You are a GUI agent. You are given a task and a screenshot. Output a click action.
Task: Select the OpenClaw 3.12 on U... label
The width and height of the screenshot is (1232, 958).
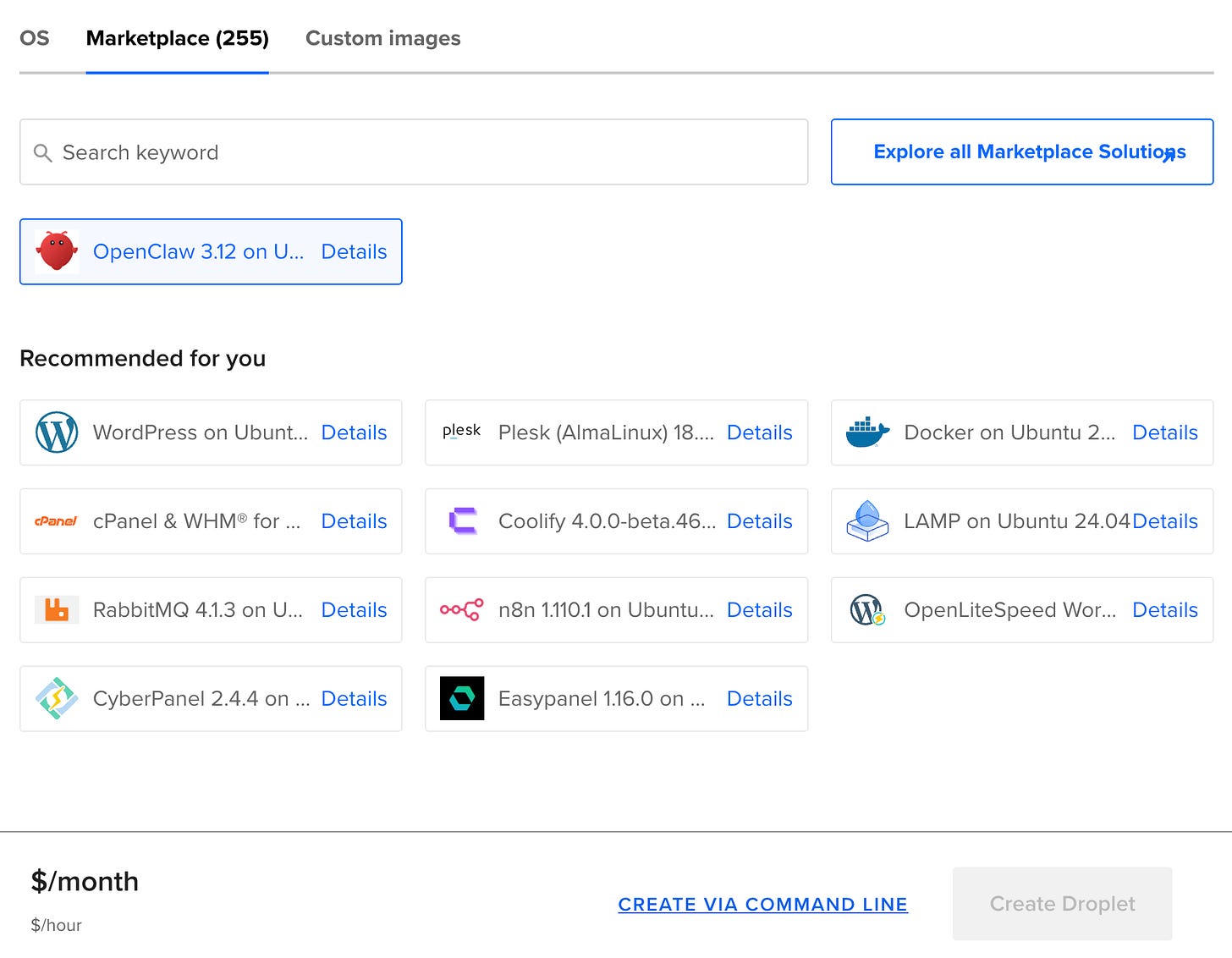point(198,251)
